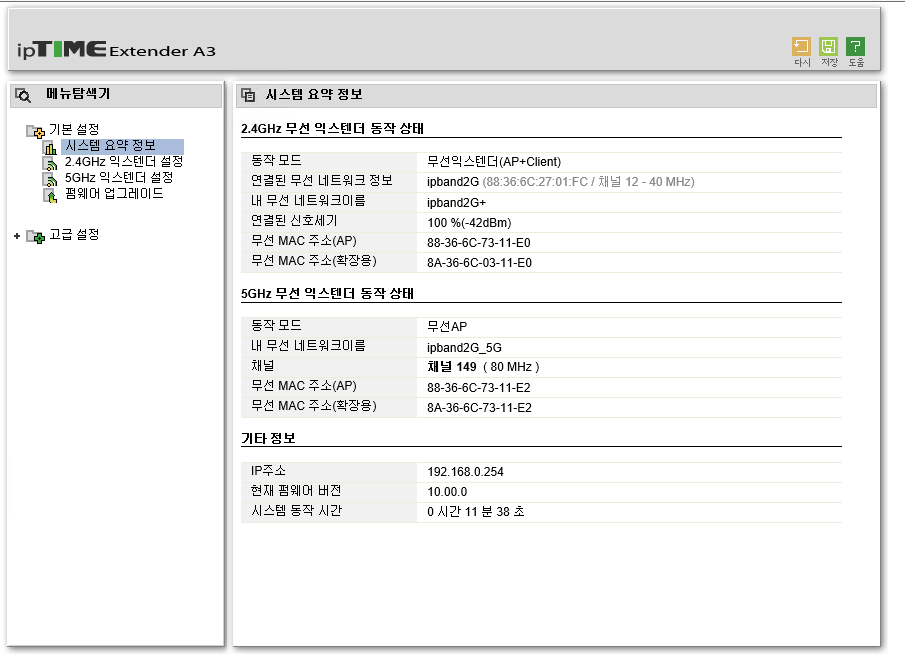905x662 pixels.
Task: Click the network name ipband2G+
Action: [x=457, y=203]
